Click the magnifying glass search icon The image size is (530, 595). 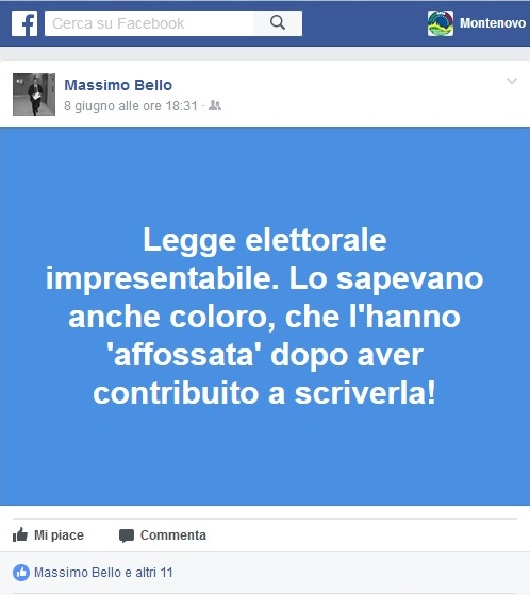click(277, 23)
